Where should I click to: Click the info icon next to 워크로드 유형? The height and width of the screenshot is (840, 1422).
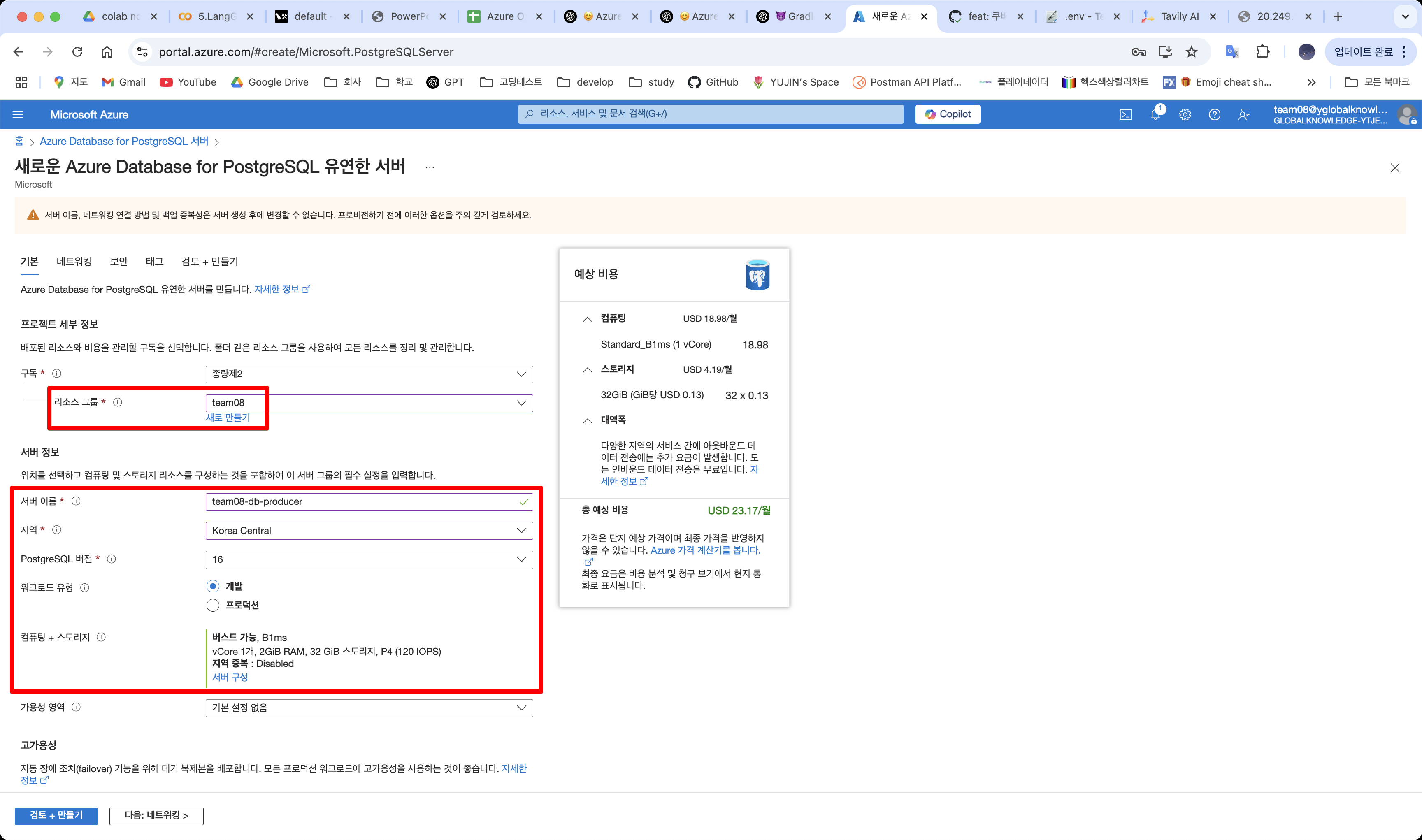84,588
